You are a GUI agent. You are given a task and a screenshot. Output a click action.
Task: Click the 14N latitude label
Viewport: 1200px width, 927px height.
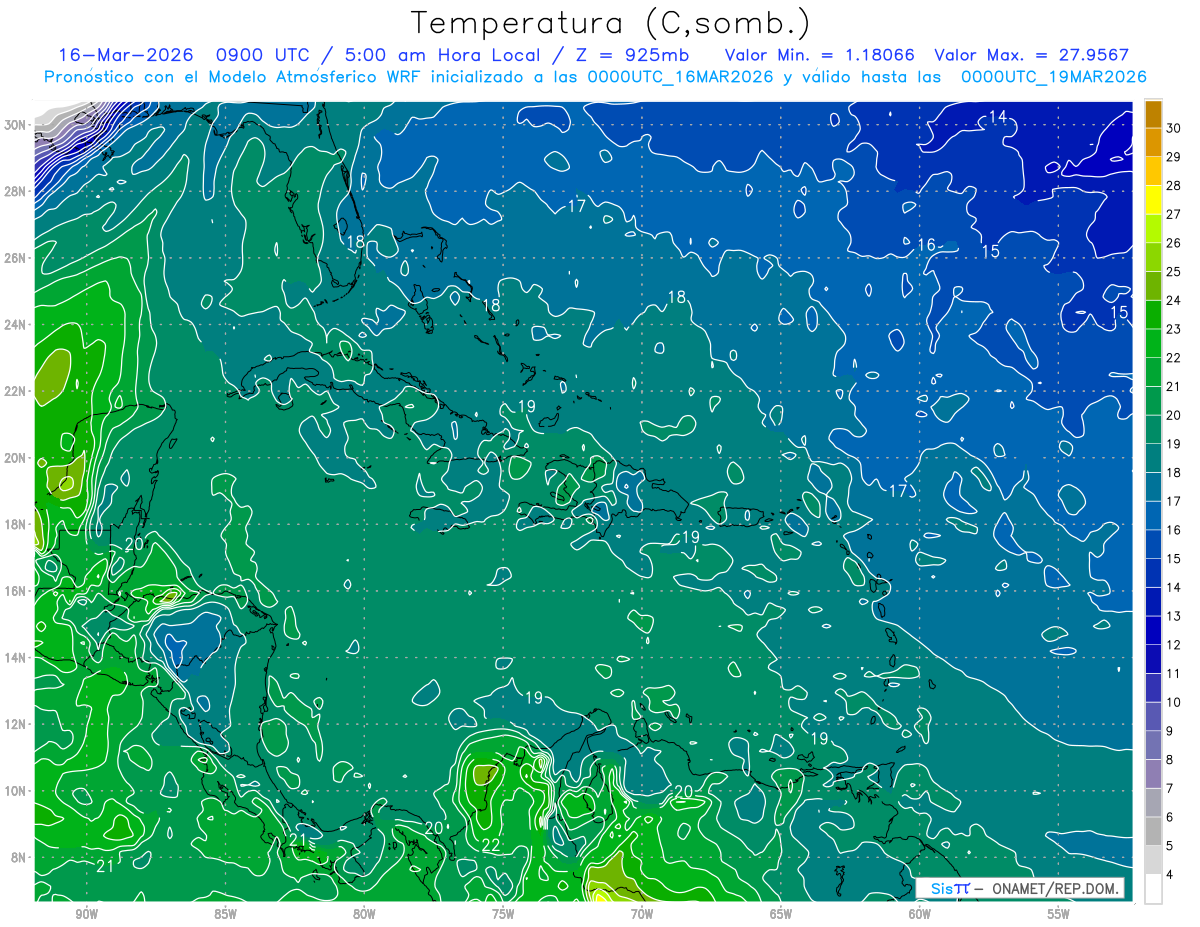click(x=15, y=658)
